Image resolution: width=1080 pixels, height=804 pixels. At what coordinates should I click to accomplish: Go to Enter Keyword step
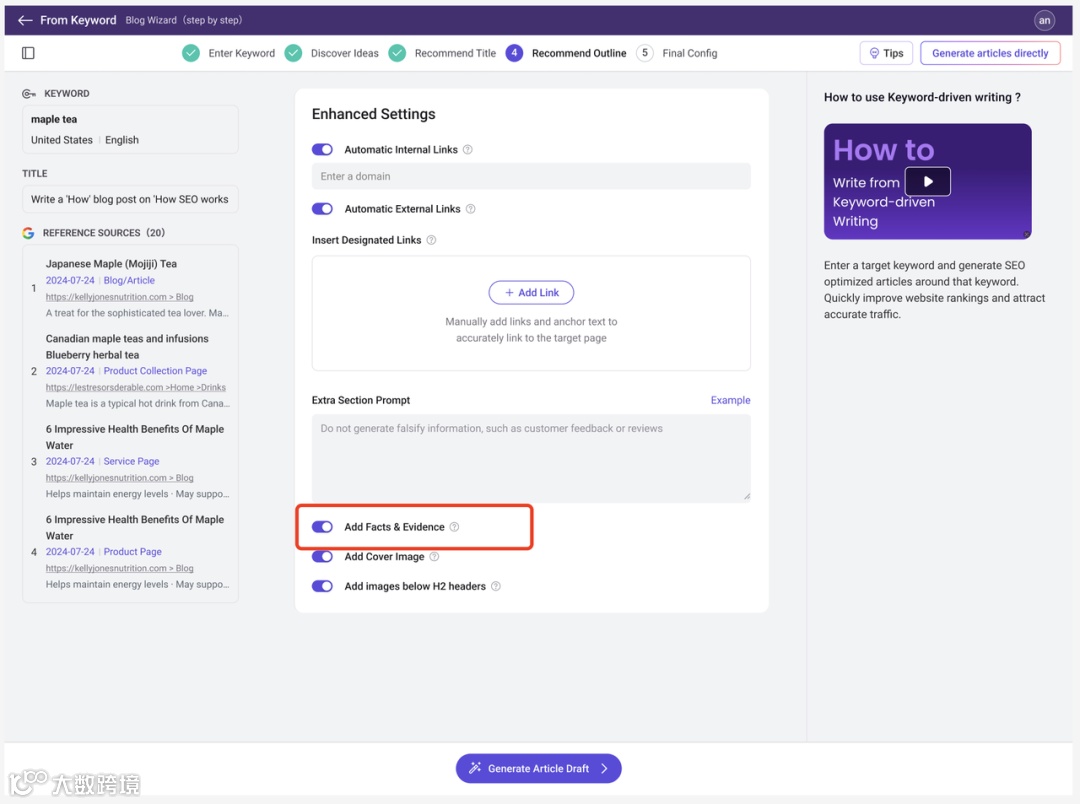pos(242,53)
